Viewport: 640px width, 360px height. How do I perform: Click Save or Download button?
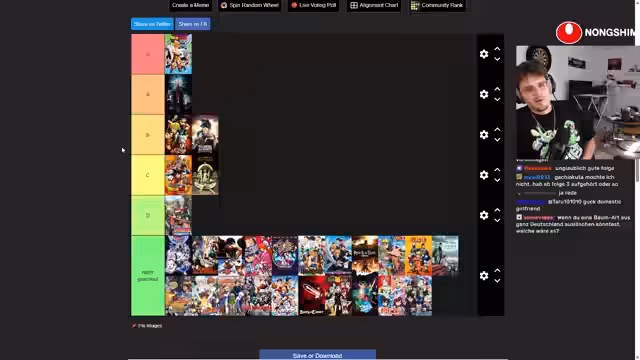click(x=318, y=355)
